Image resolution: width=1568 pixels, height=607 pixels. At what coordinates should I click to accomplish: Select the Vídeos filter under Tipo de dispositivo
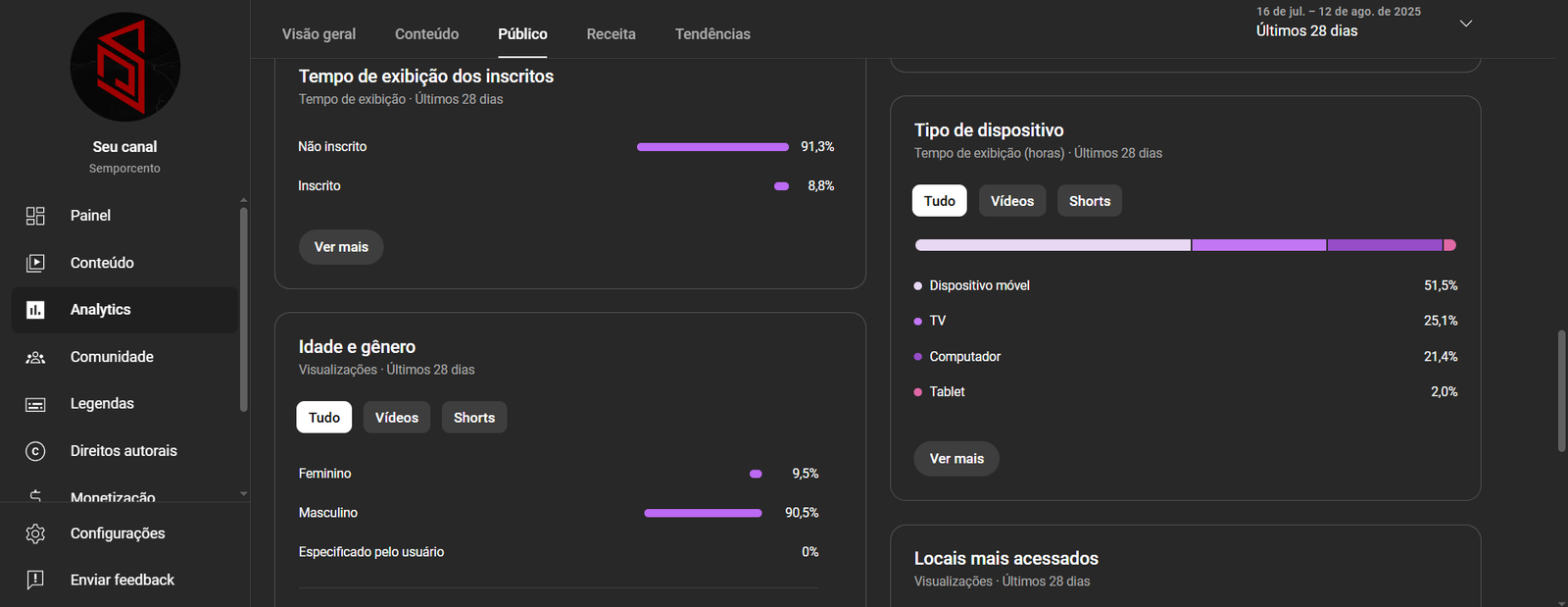1011,201
